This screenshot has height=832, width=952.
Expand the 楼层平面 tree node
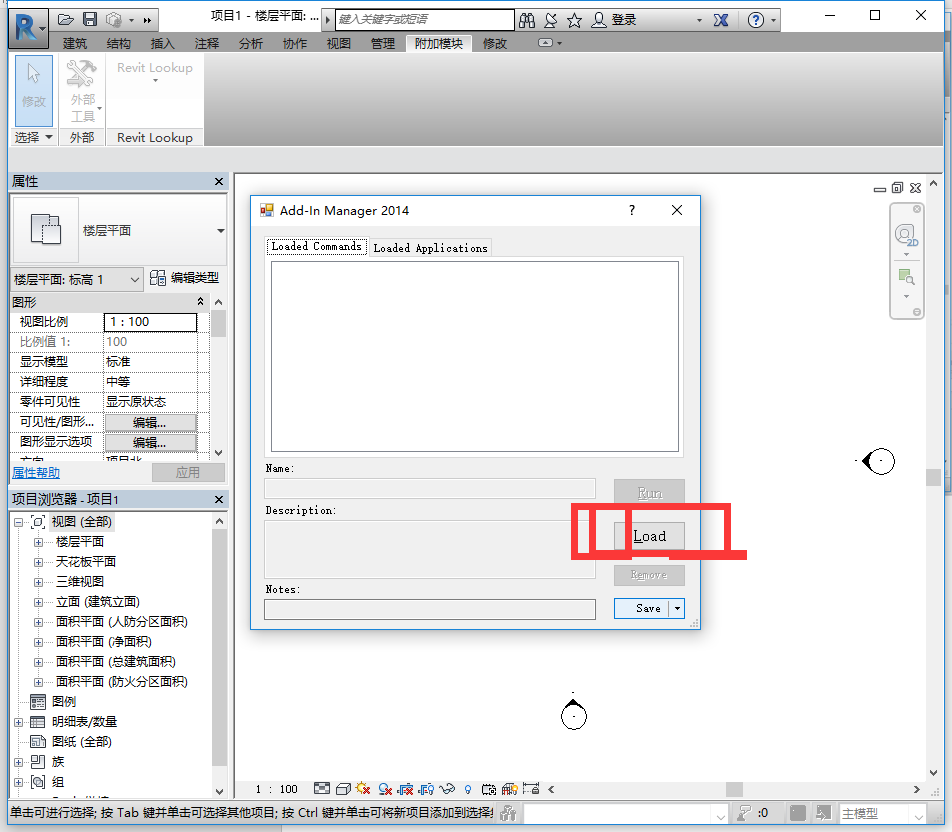(x=38, y=542)
